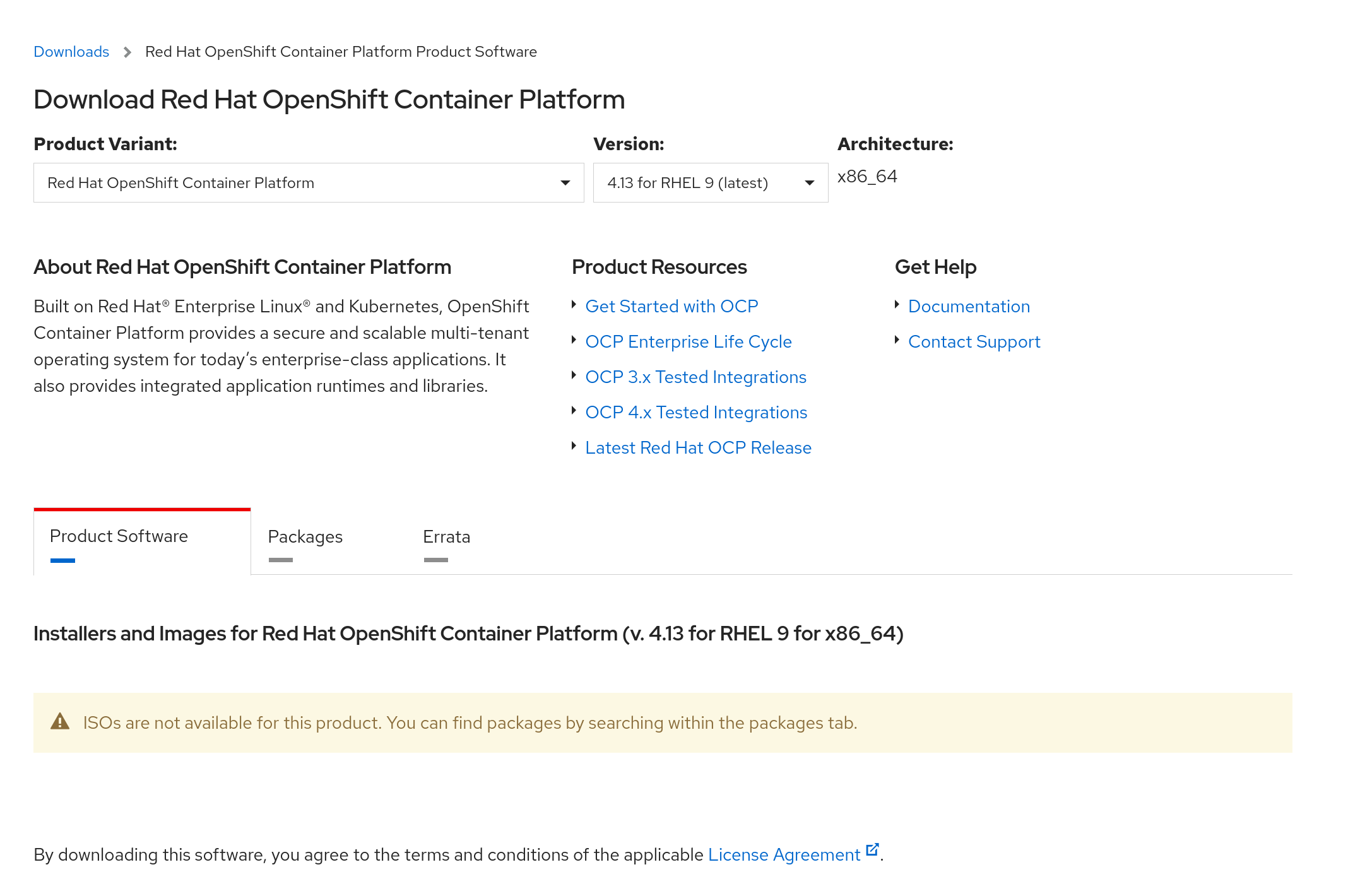Open OCP Enterprise Life Cycle link
This screenshot has height=896, width=1348.
click(689, 342)
